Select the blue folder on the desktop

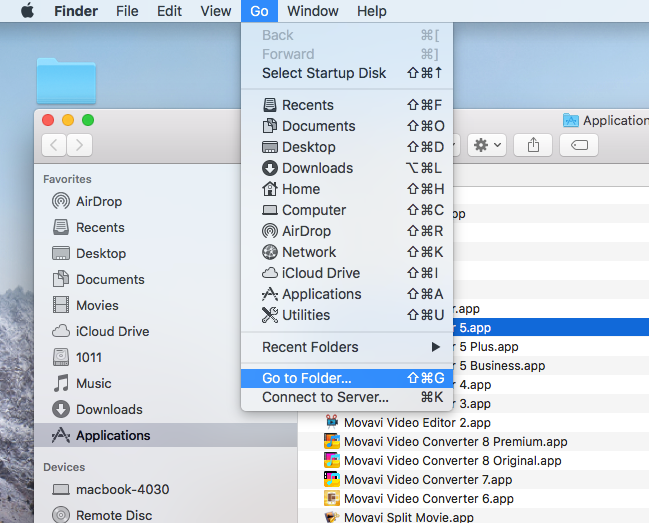tap(66, 81)
